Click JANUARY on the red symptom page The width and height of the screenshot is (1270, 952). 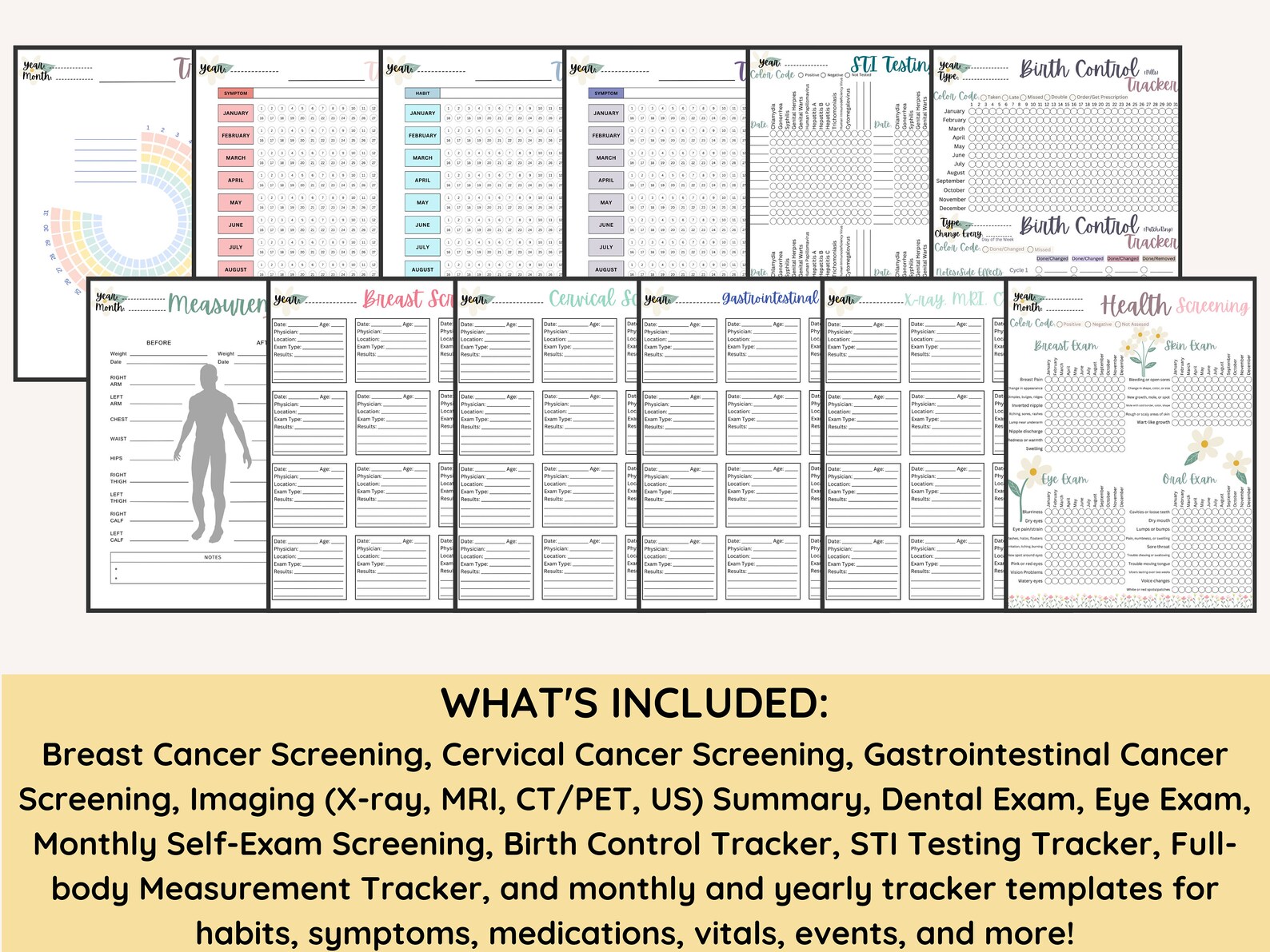pos(235,113)
